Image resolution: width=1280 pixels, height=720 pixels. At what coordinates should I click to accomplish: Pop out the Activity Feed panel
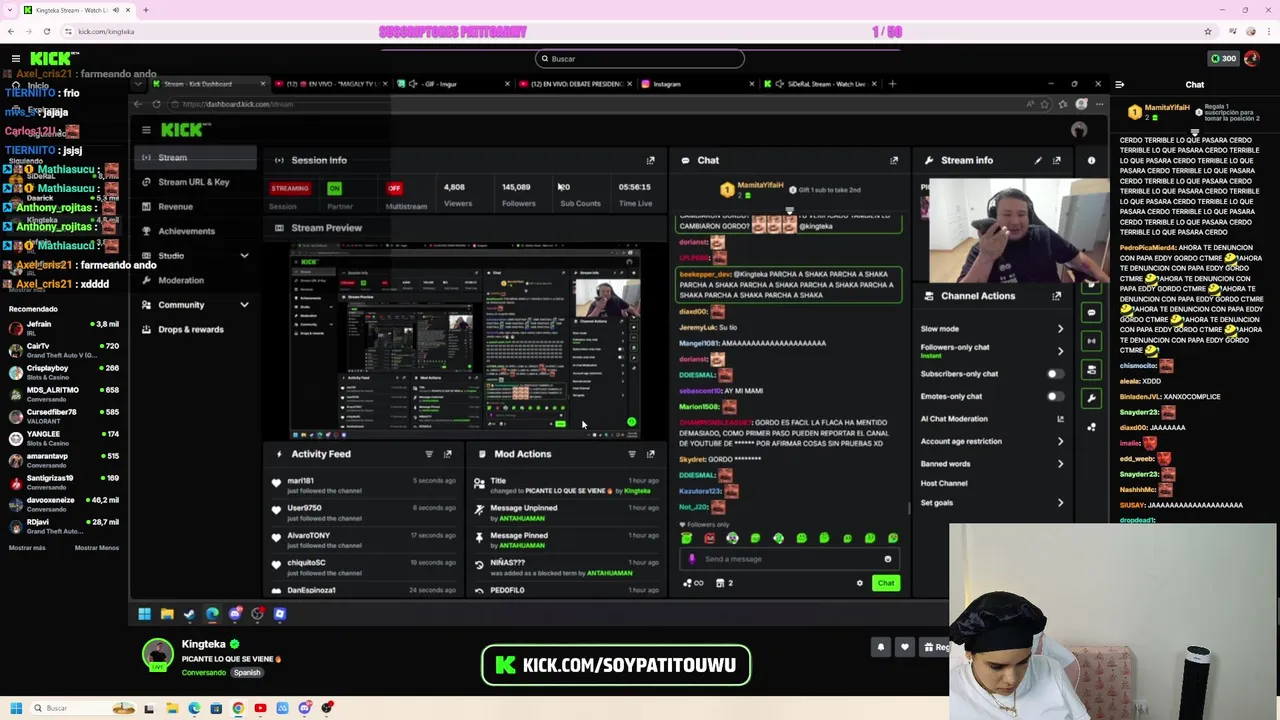click(x=448, y=454)
